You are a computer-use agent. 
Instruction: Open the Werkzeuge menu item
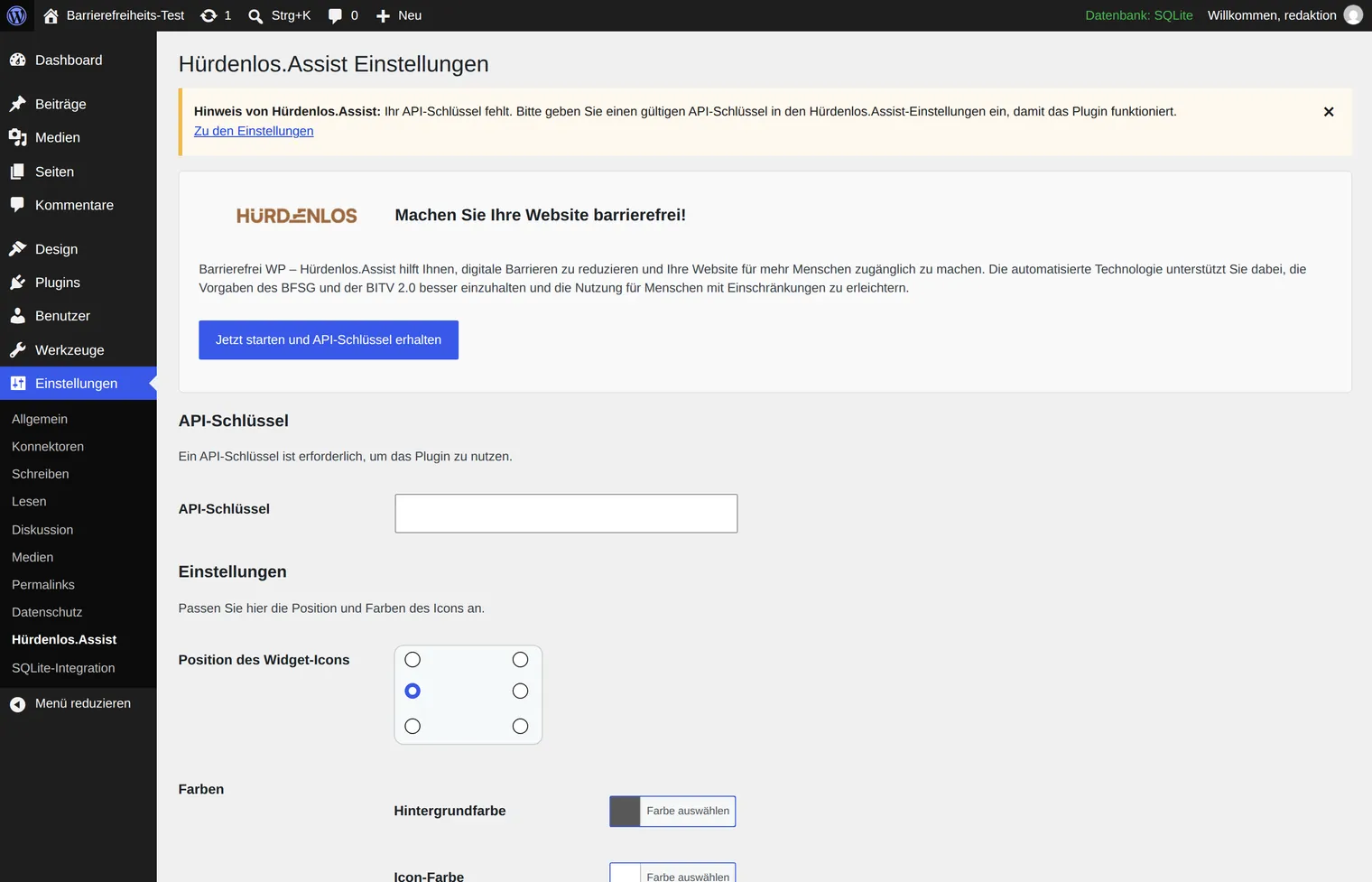[x=79, y=350]
